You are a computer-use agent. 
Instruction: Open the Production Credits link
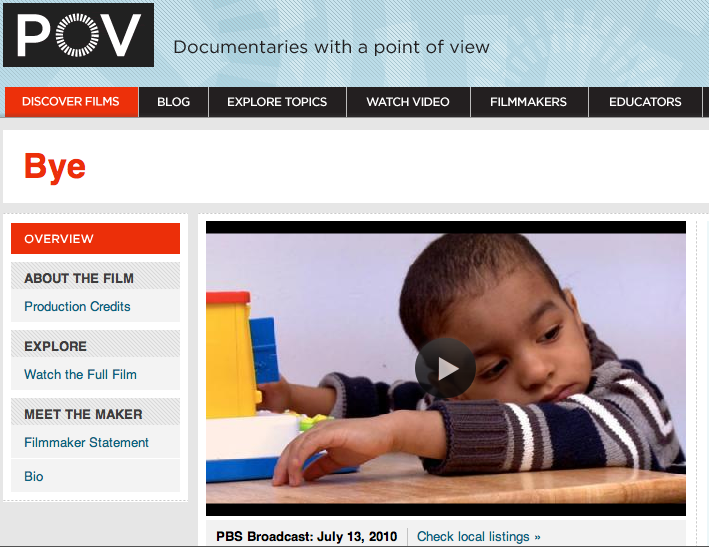(77, 307)
